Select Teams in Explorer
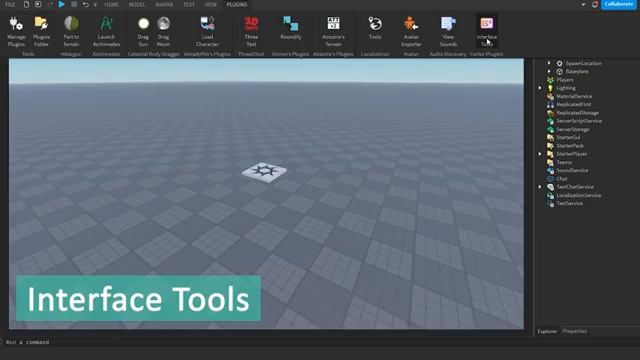Screen dimensions: 640x360 [x=564, y=162]
